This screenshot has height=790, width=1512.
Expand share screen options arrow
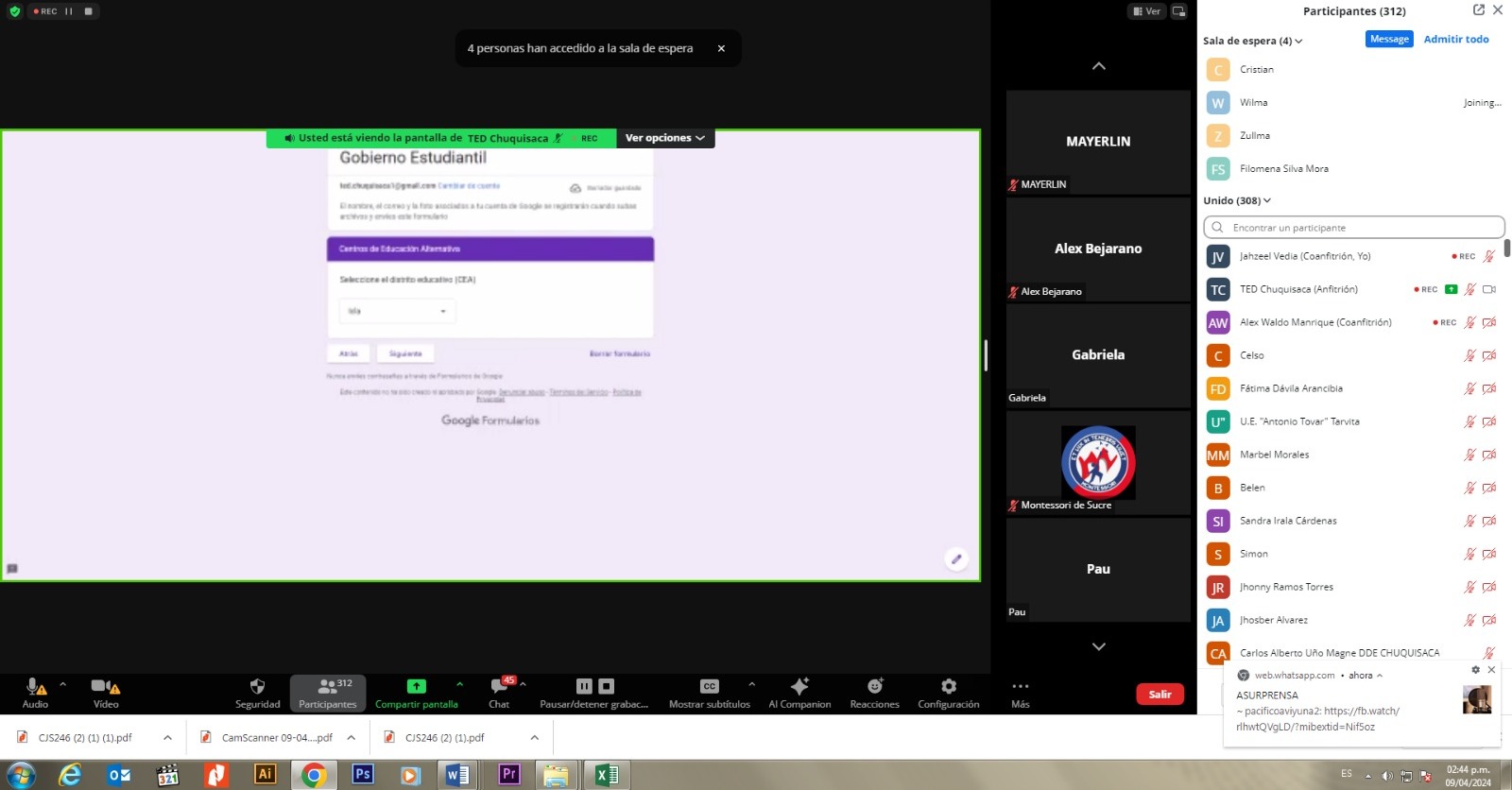pyautogui.click(x=459, y=684)
